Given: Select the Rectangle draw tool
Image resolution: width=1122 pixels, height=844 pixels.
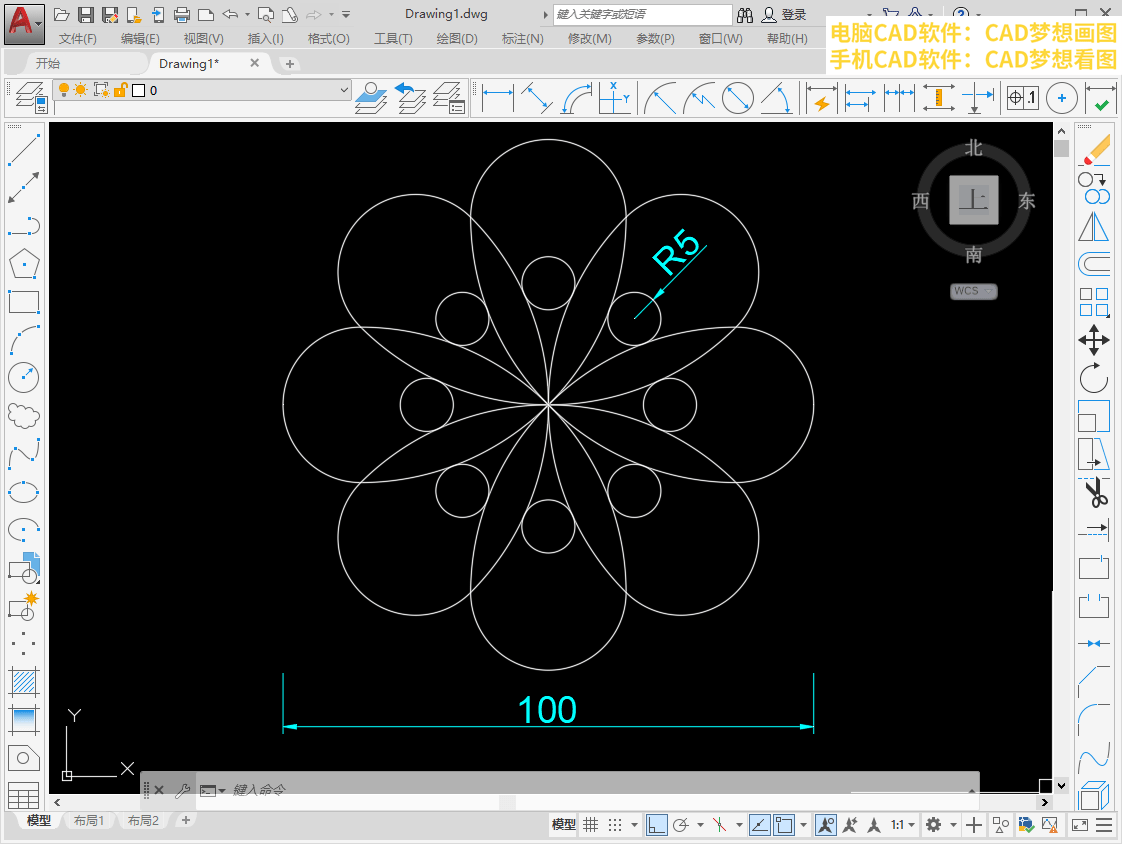Looking at the screenshot, I should [x=24, y=301].
